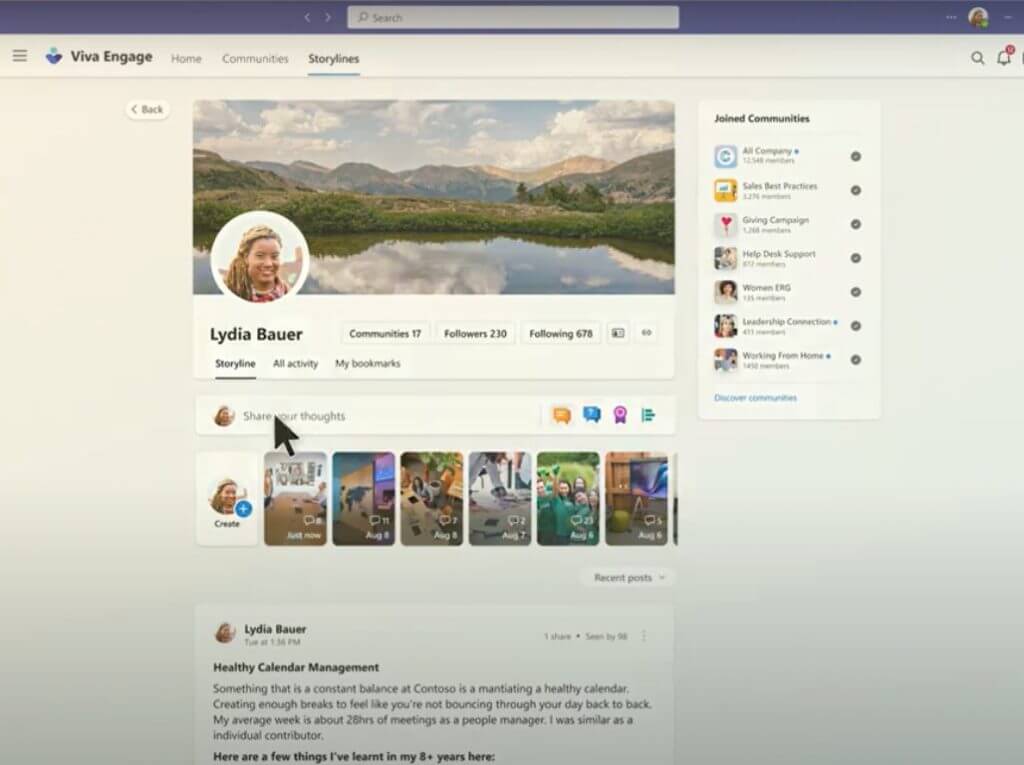The image size is (1024, 765).
Task: Click the Discover communities link
Action: point(755,398)
